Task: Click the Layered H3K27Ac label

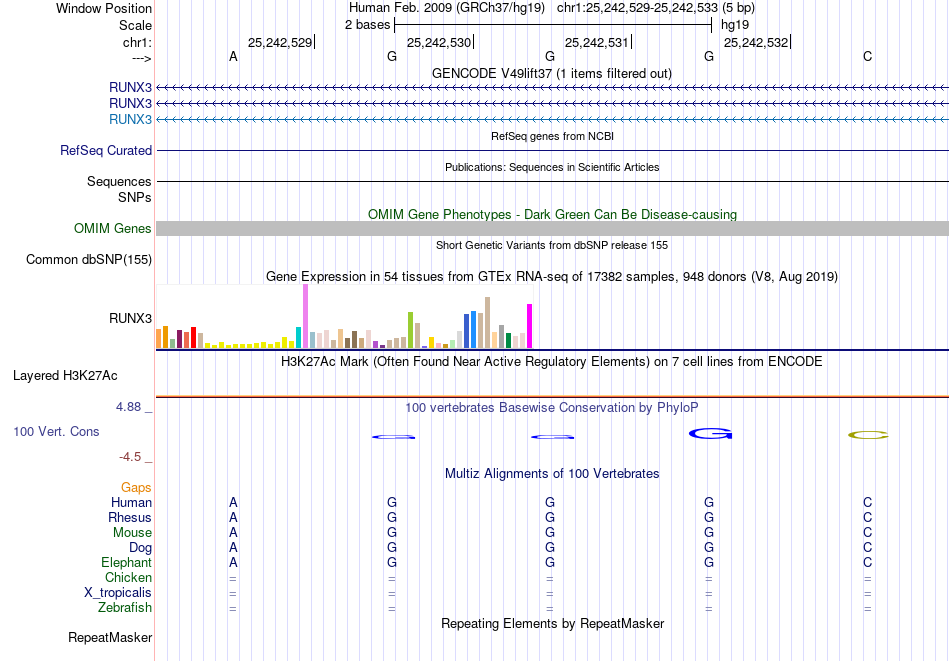Action: 65,376
